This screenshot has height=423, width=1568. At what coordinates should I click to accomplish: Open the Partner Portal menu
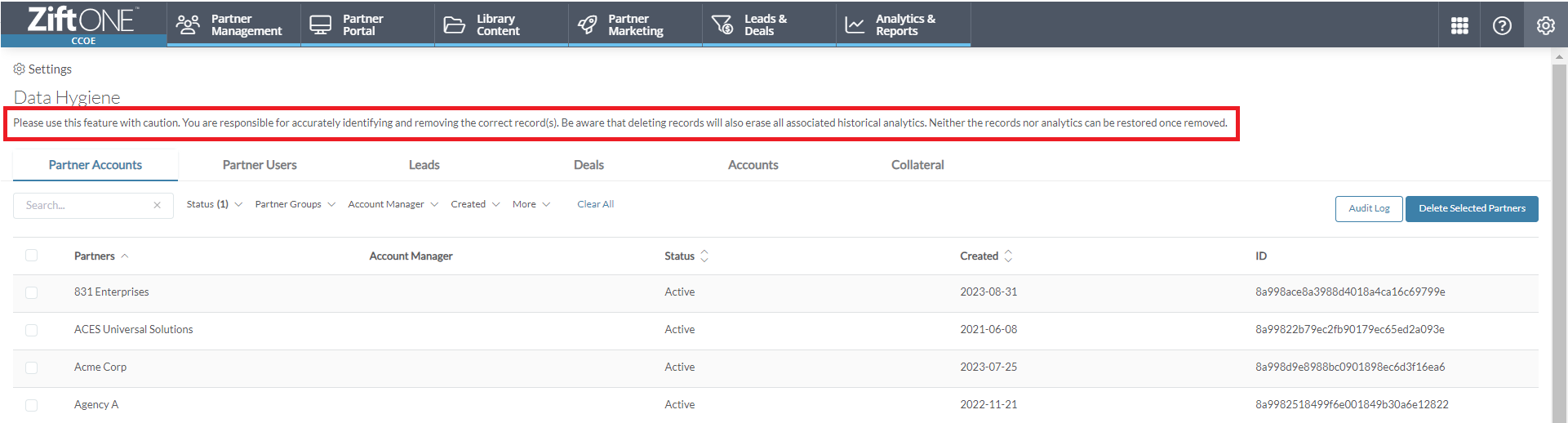tap(367, 24)
